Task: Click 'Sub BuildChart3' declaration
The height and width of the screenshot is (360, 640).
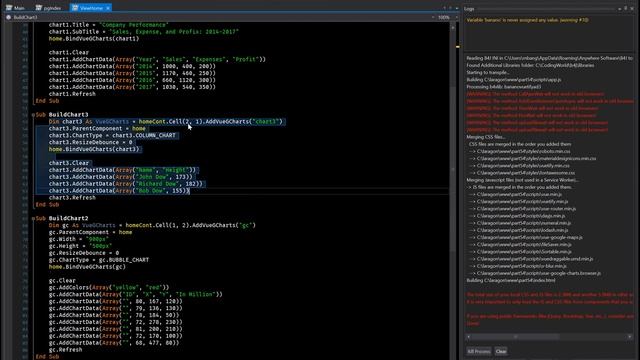Action: coord(62,115)
